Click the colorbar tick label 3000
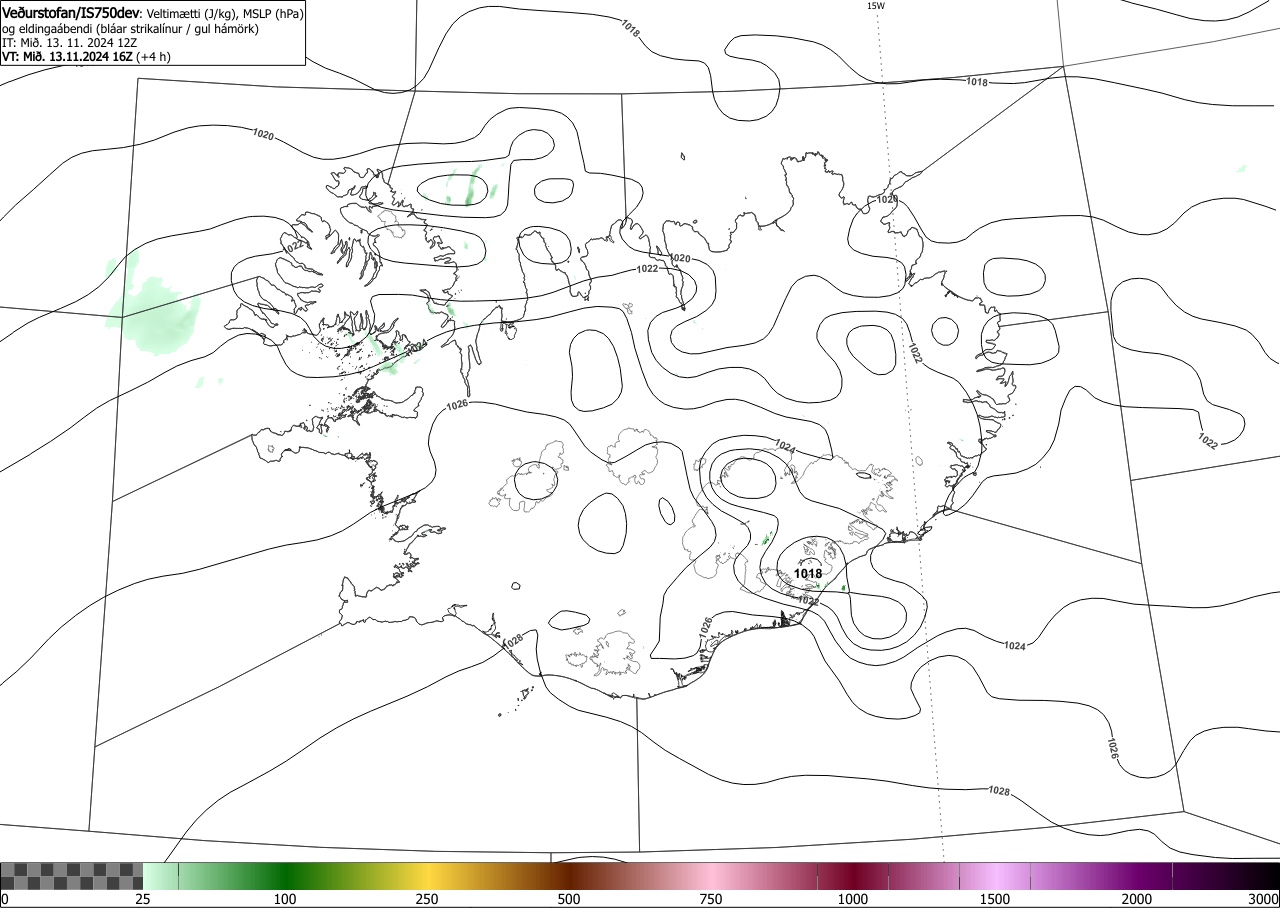The width and height of the screenshot is (1280, 908). click(x=1264, y=899)
